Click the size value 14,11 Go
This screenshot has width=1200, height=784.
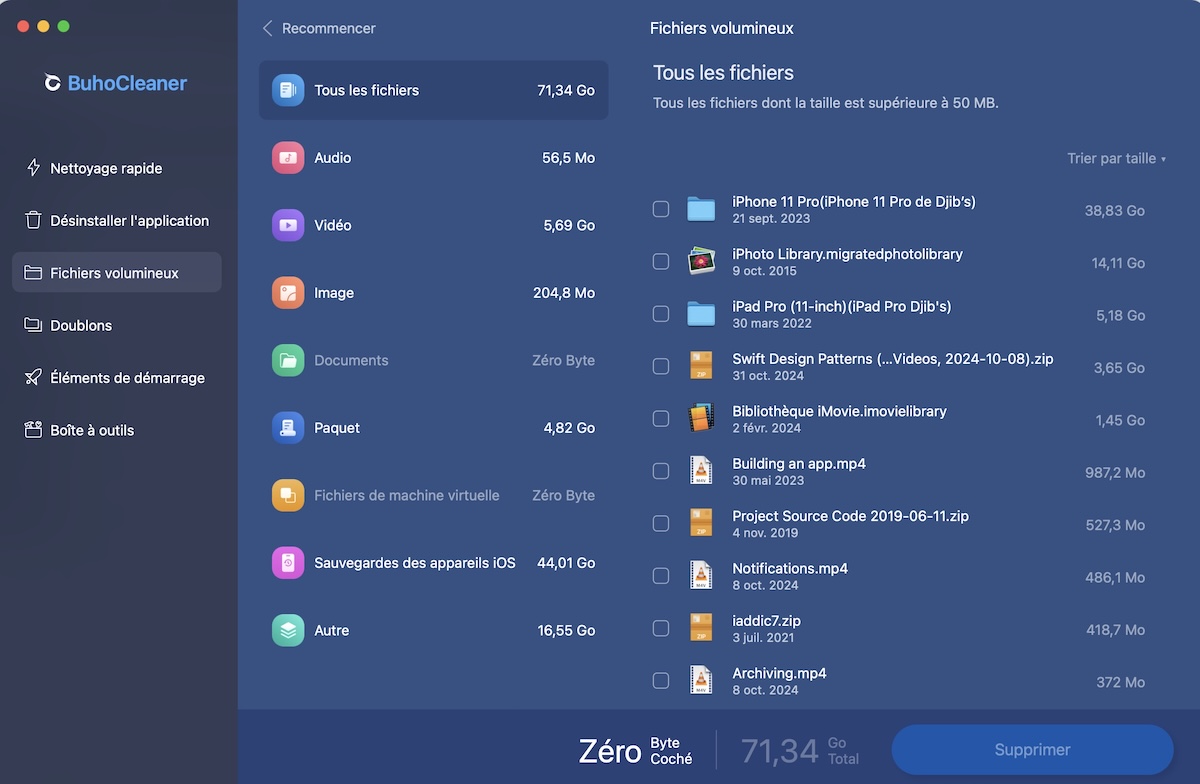1118,263
